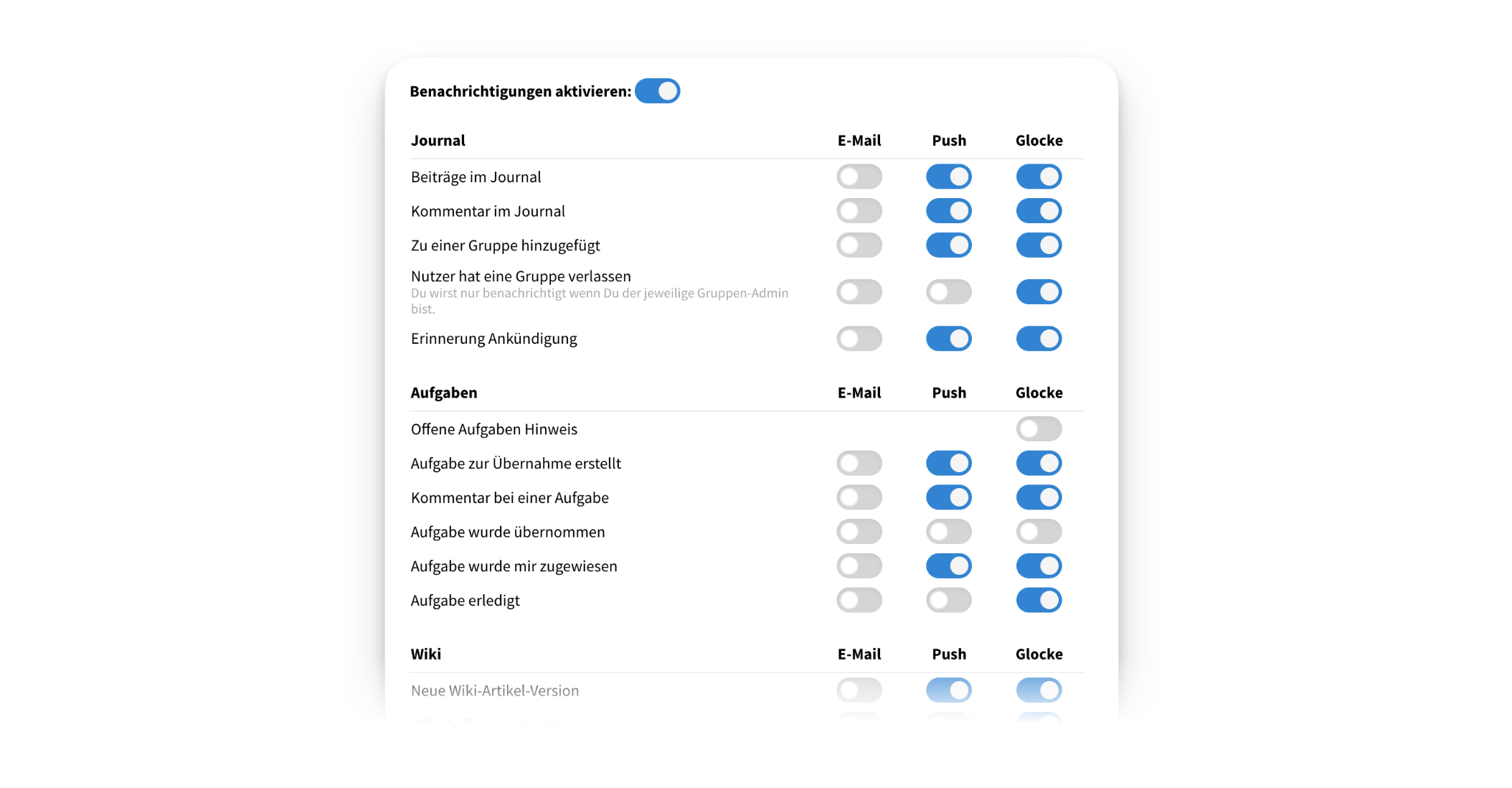Enable E-Mail for Aufgabe wurde mir zugewiesen

pos(859,566)
